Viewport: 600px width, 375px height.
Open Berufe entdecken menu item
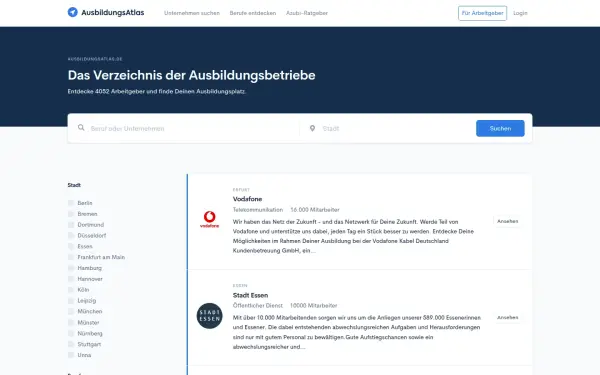[253, 13]
